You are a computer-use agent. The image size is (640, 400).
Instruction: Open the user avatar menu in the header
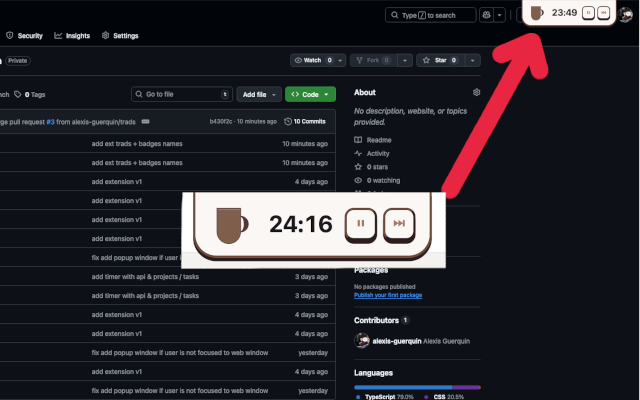point(625,15)
